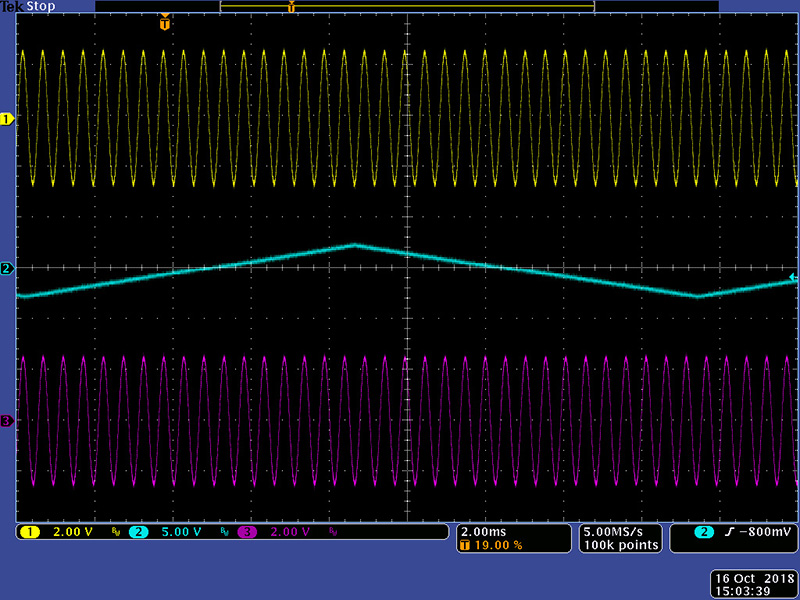Screen dimensions: 800x600
Task: Click the 19.00 % trigger position readout
Action: click(x=496, y=545)
